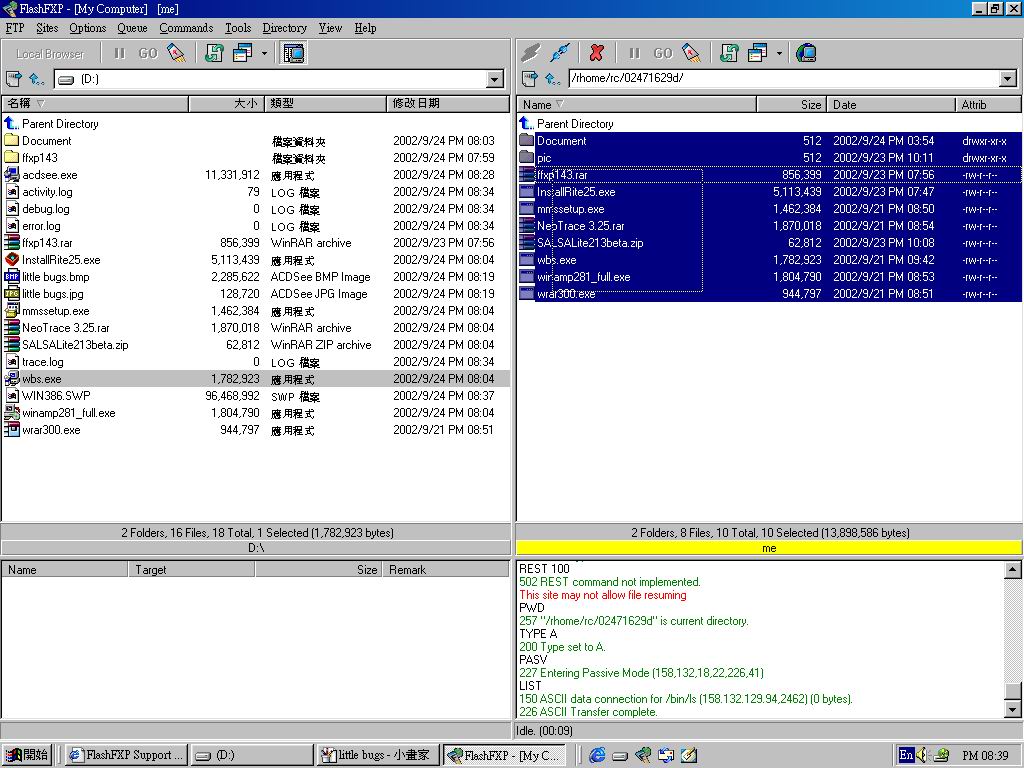
Task: Open the local D: drive path dropdown
Action: 494,79
